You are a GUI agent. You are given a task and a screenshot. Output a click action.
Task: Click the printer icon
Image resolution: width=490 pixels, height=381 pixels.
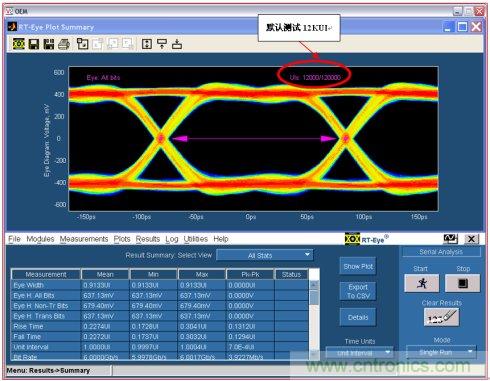click(64, 44)
